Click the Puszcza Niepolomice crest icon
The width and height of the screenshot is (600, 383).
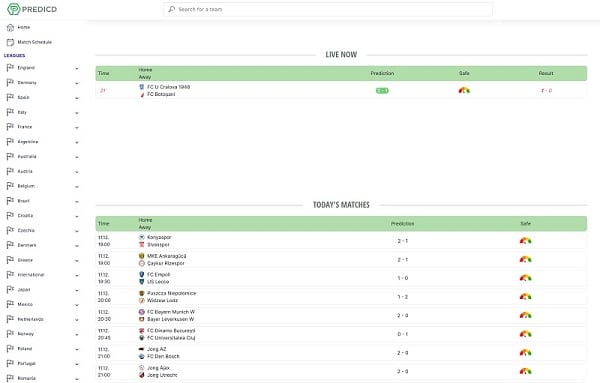tap(142, 293)
